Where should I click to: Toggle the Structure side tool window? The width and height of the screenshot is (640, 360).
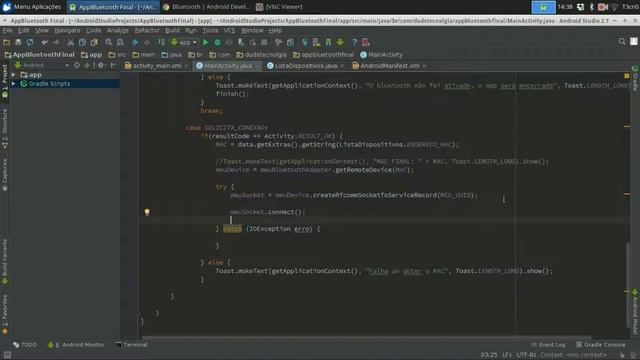point(5,129)
